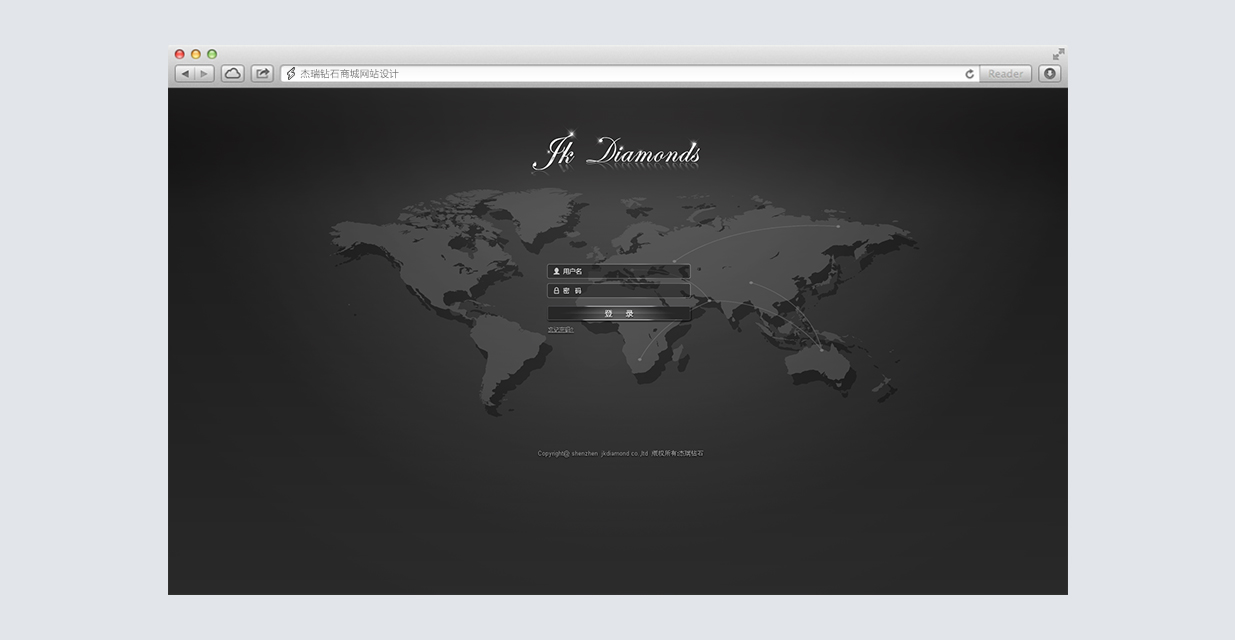Go back with the browser back arrow

(x=185, y=74)
